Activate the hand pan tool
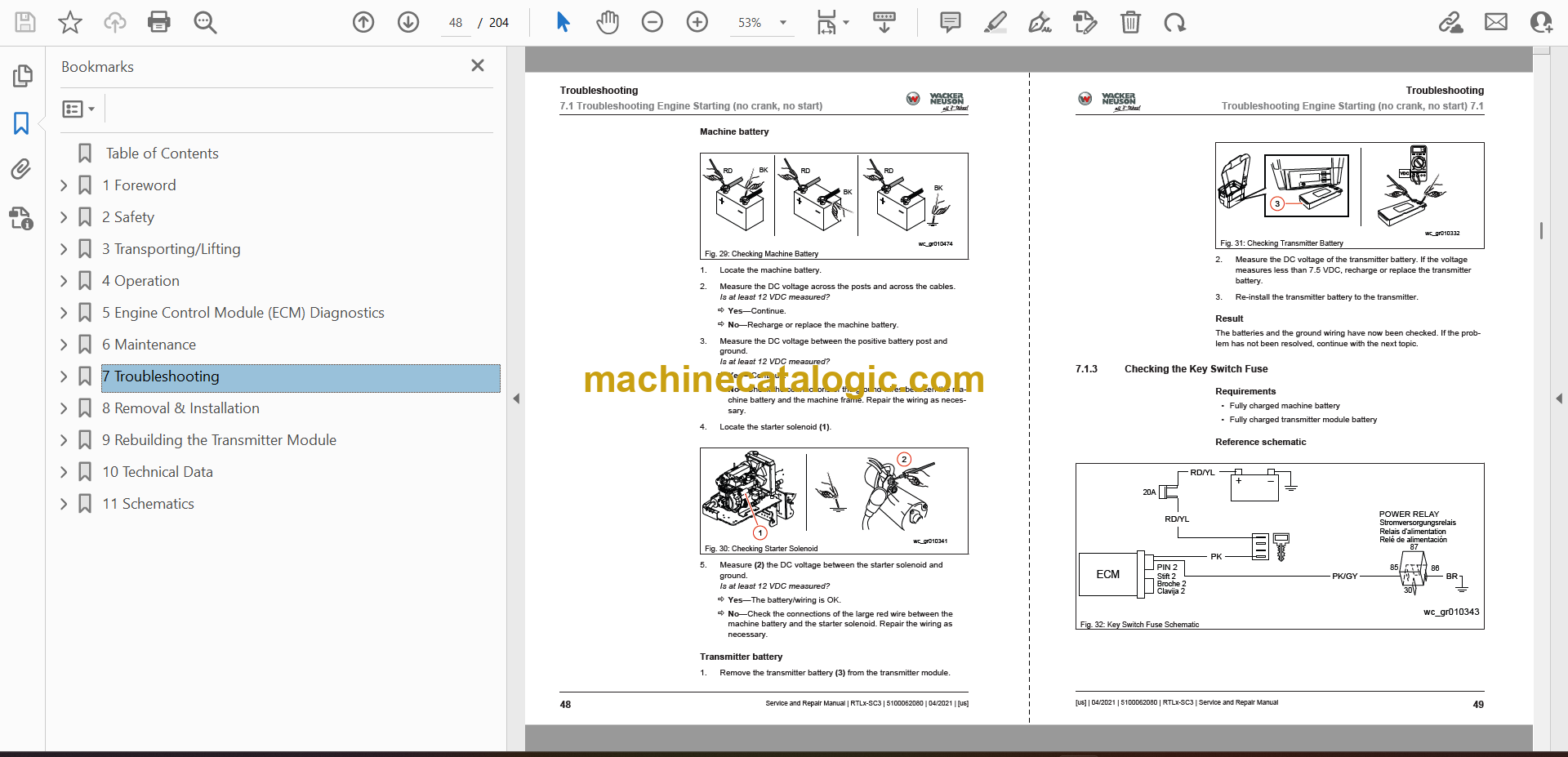The height and width of the screenshot is (757, 1568). 607,22
